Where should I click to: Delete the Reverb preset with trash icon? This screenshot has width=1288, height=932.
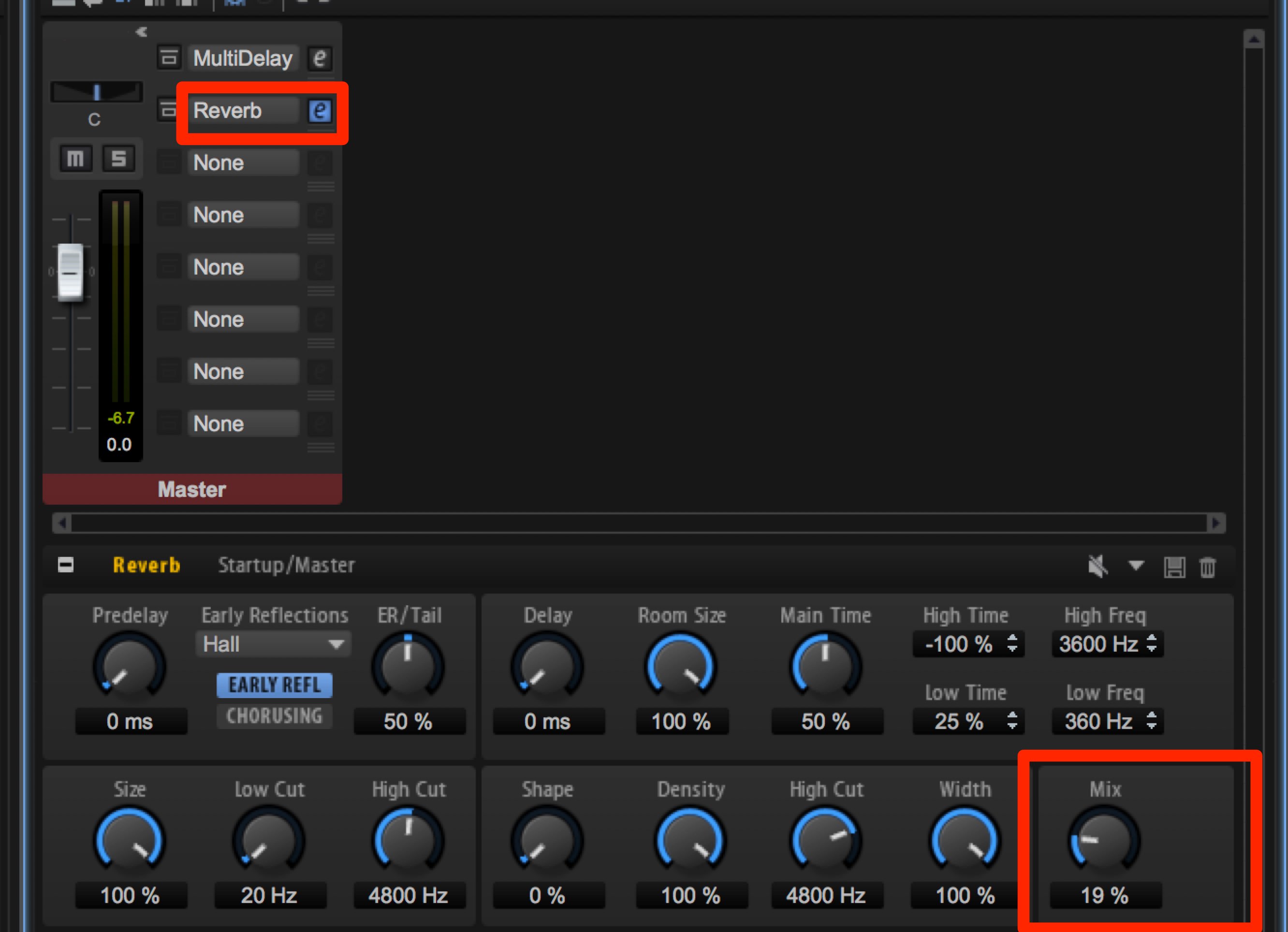(1207, 567)
